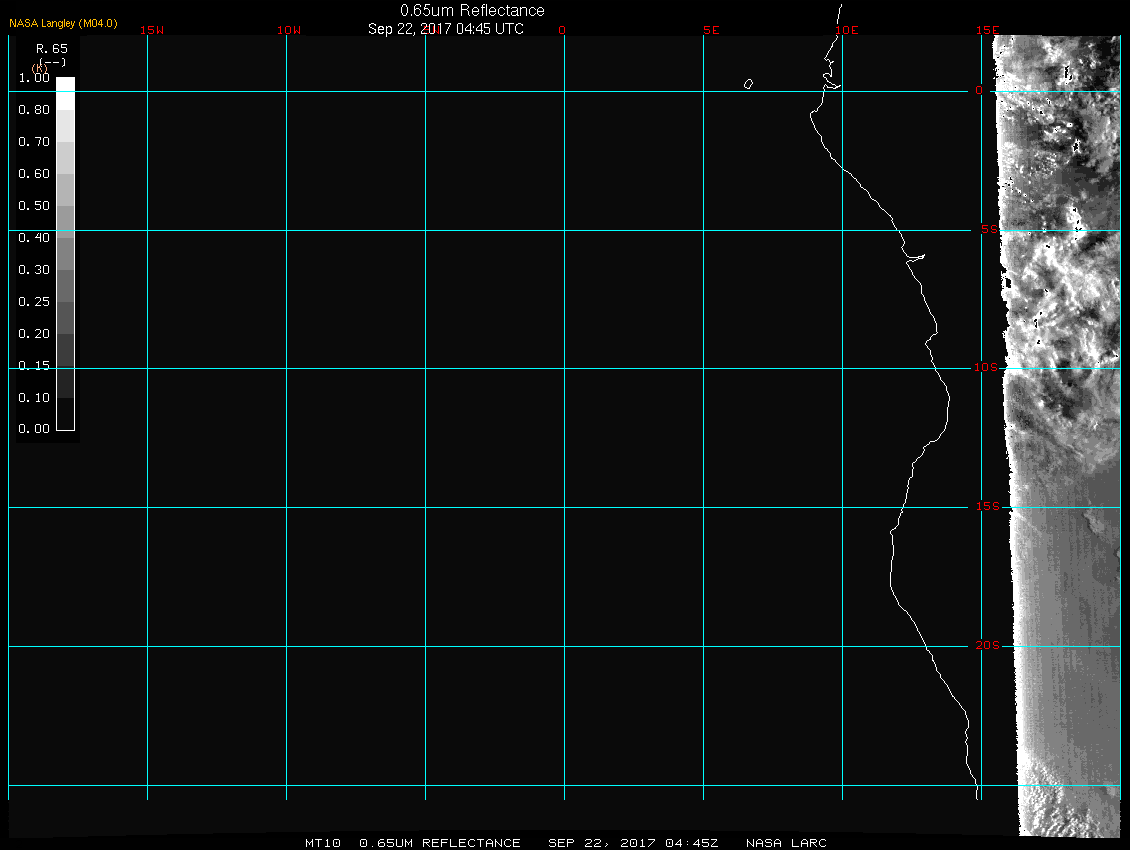Click the 5S latitude label

[989, 229]
